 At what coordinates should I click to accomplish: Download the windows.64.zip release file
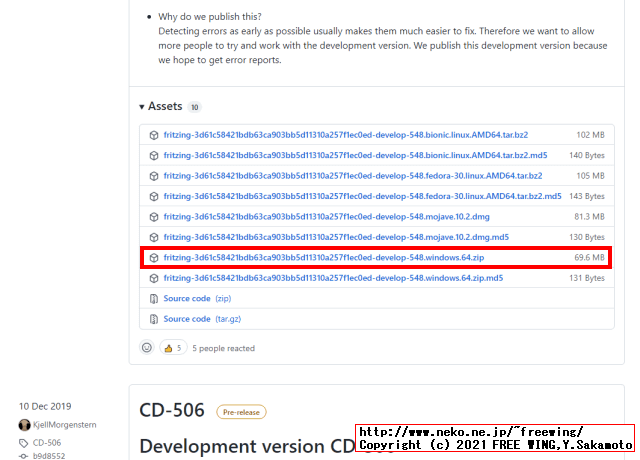324,258
